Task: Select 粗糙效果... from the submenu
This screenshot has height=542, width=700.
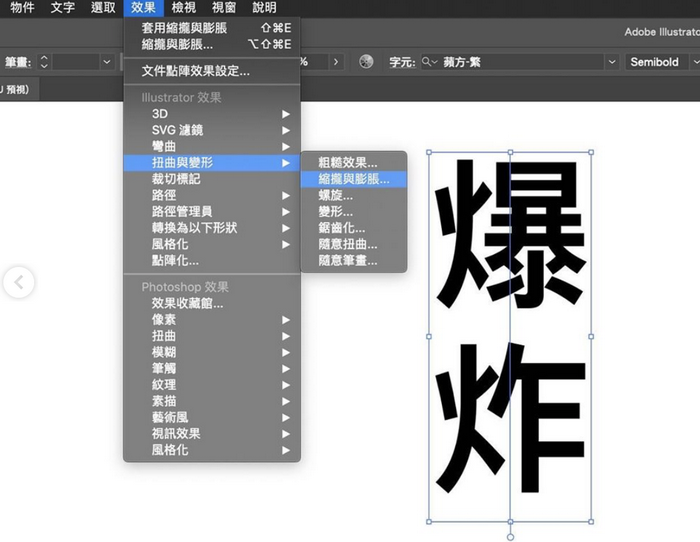Action: tap(348, 162)
